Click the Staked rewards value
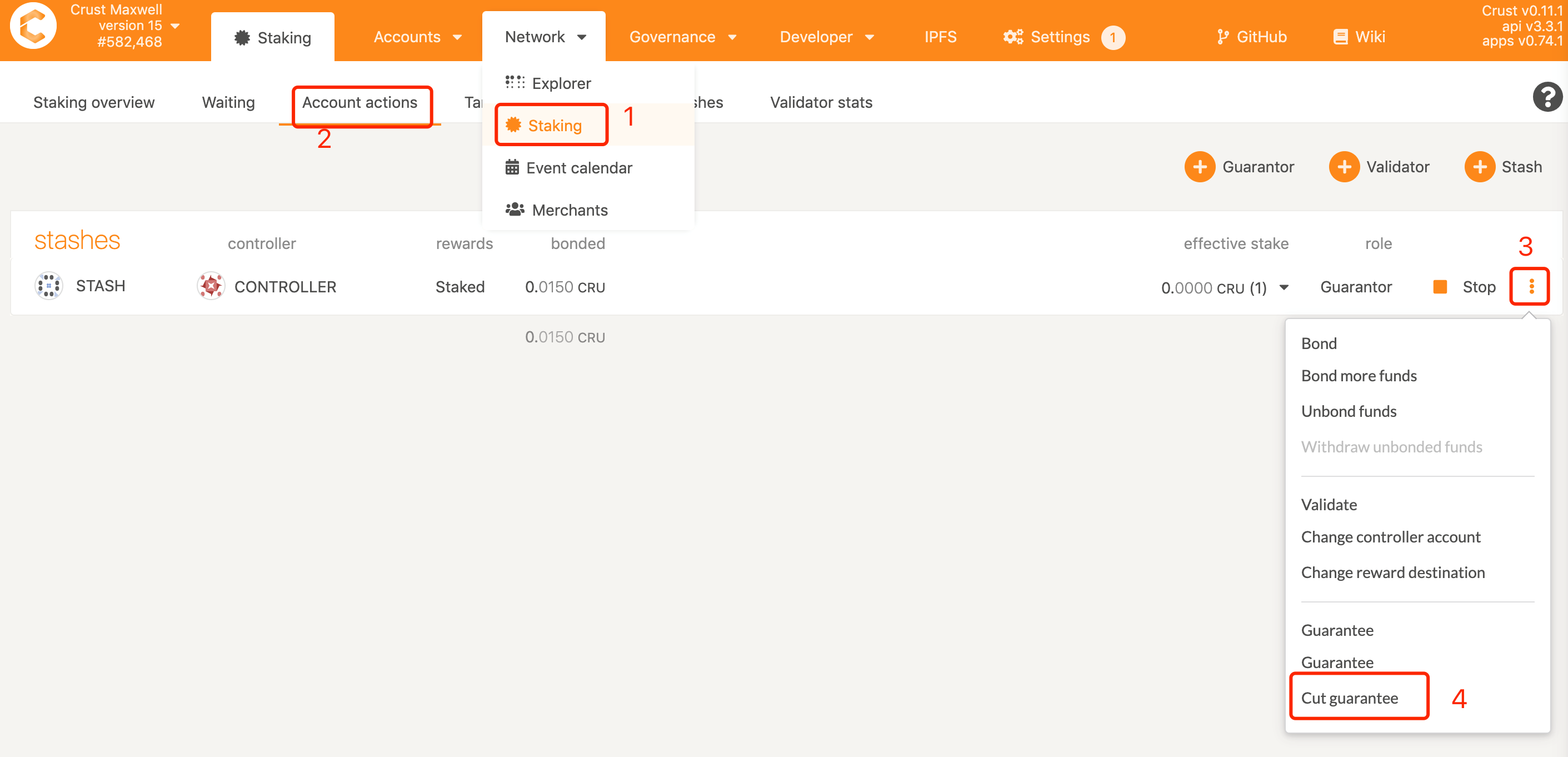 pyautogui.click(x=460, y=287)
